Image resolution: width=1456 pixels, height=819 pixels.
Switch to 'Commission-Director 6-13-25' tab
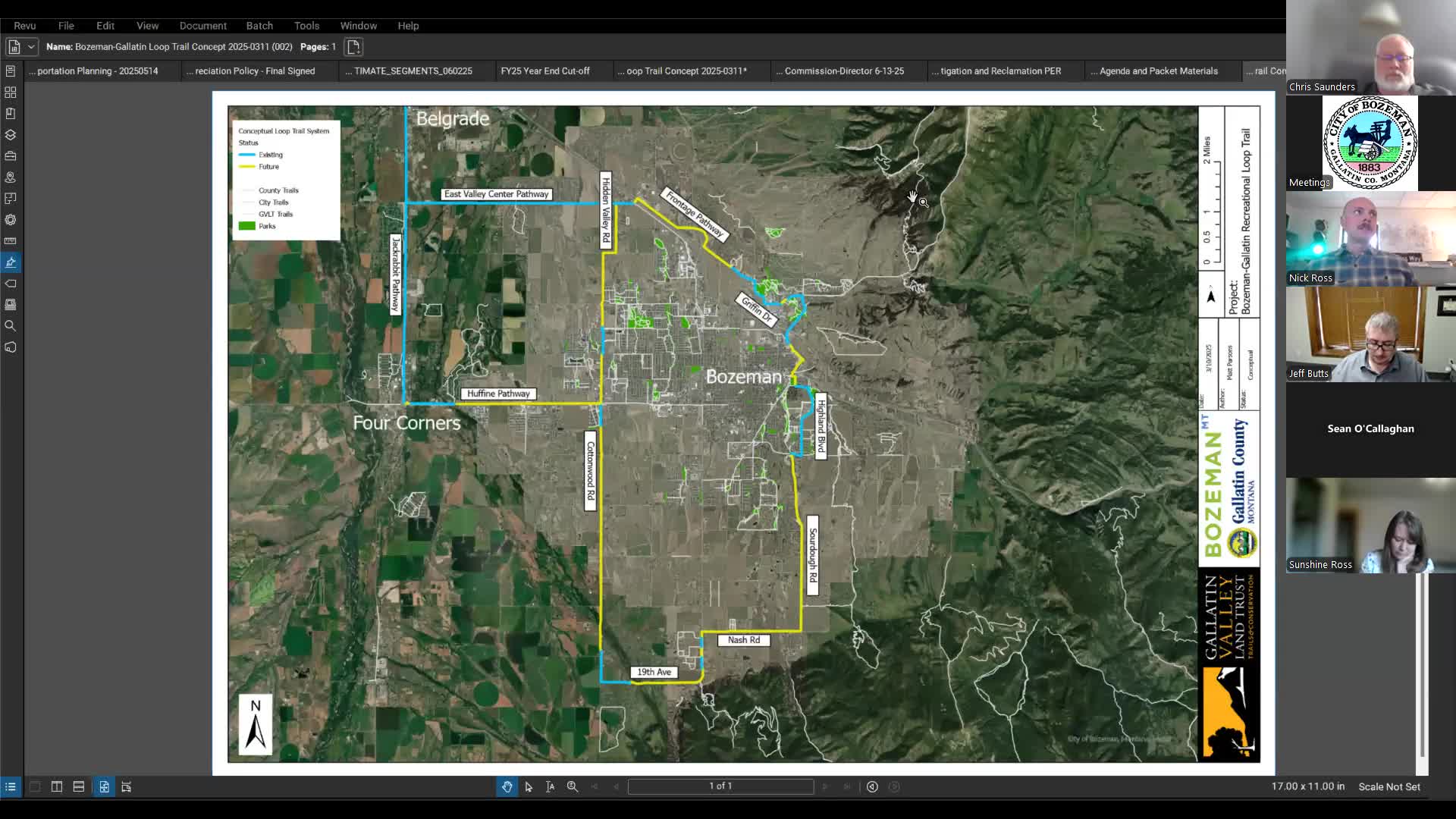pyautogui.click(x=849, y=71)
